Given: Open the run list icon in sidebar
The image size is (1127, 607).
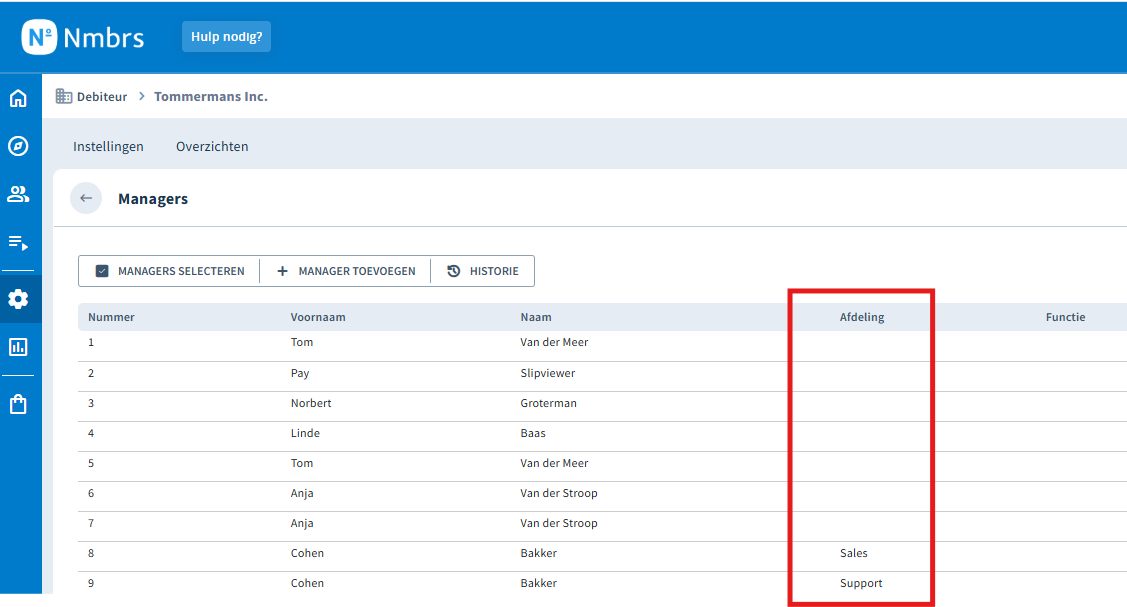Looking at the screenshot, I should point(18,243).
